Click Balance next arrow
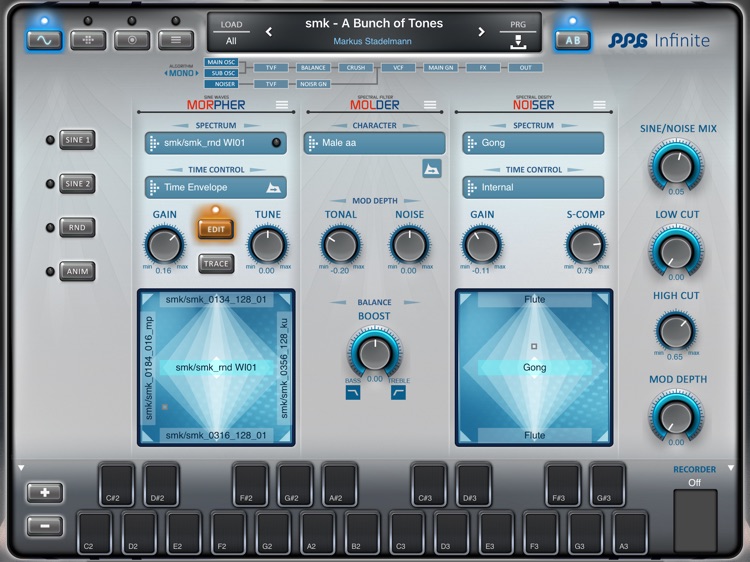This screenshot has height=562, width=750. (411, 302)
